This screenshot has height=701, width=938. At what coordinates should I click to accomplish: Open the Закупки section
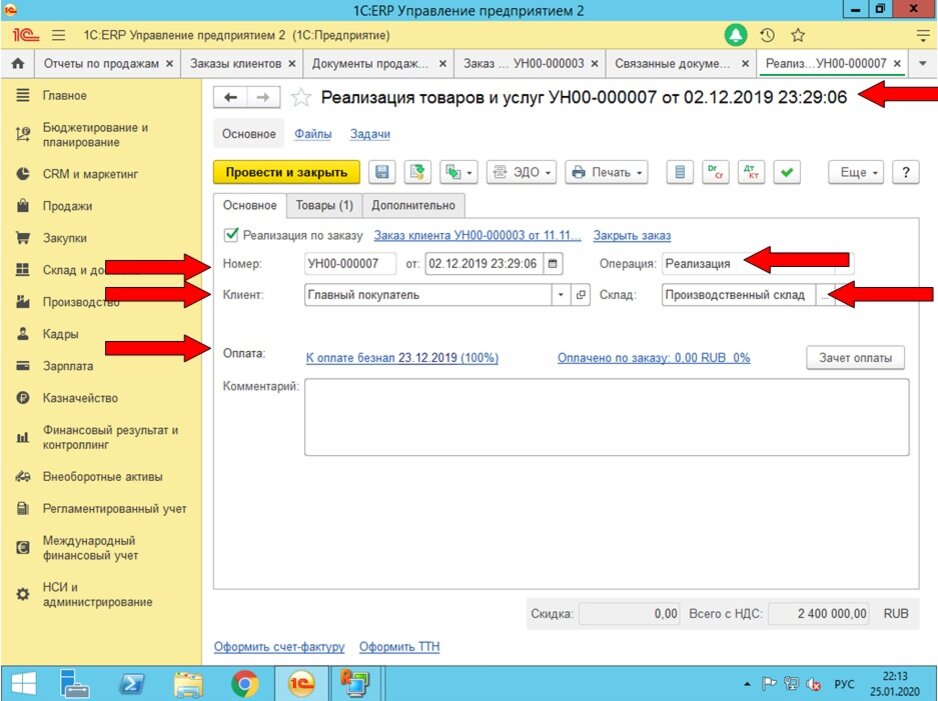pyautogui.click(x=65, y=238)
